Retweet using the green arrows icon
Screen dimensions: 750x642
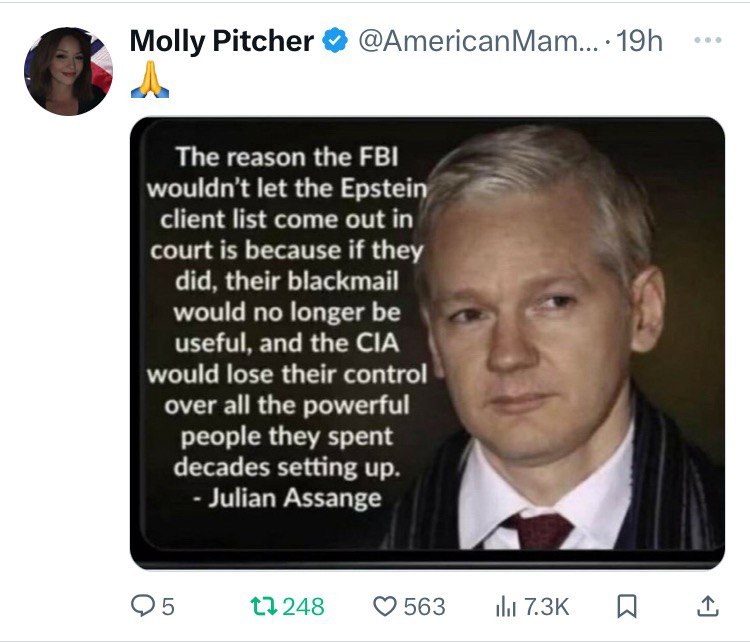[264, 606]
